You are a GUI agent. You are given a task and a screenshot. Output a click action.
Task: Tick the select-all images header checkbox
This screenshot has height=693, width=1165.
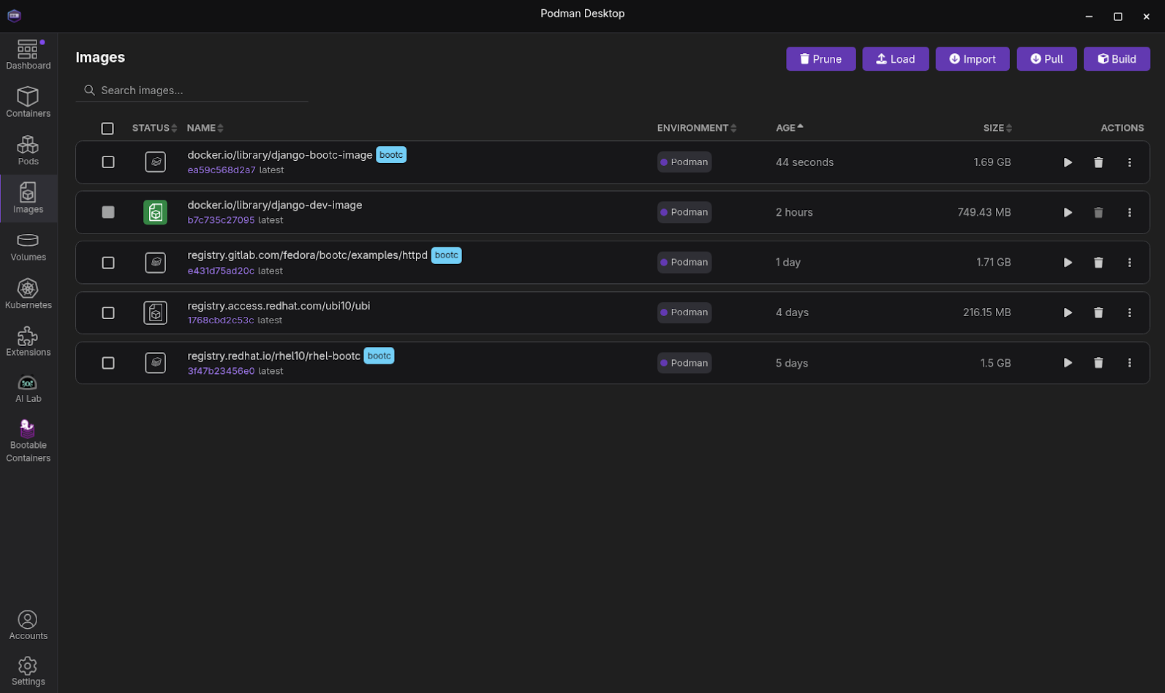pos(108,128)
